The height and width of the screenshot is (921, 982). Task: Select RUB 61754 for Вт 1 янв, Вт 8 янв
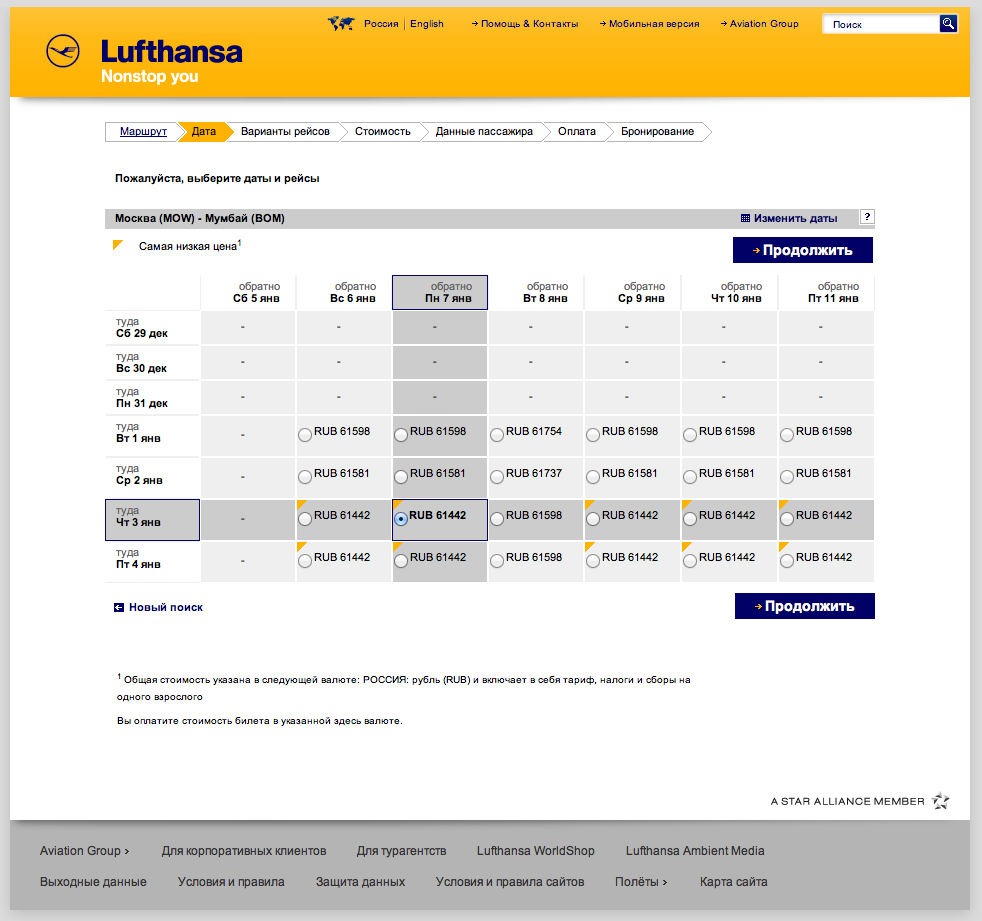[497, 435]
